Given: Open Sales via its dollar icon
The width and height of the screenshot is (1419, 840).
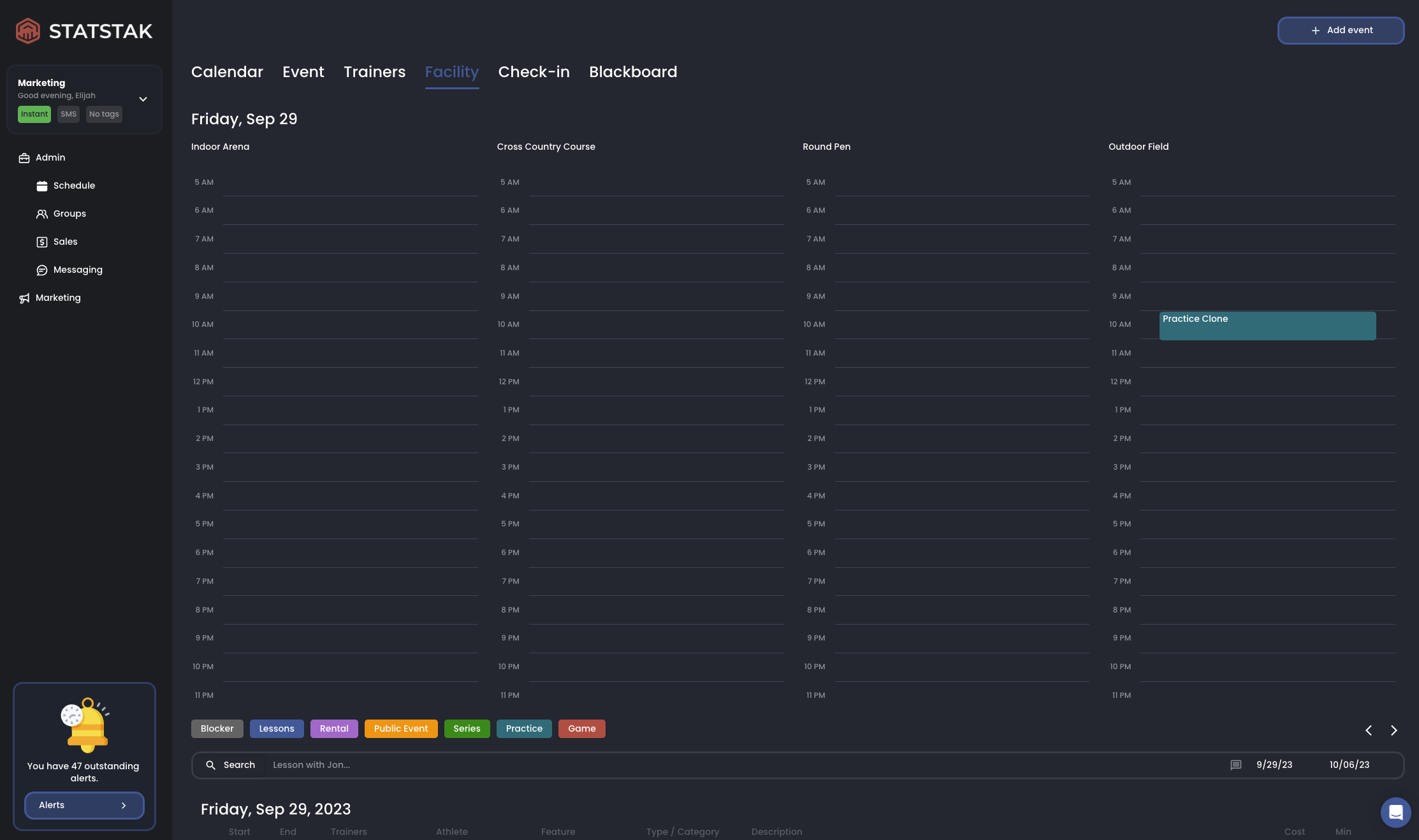Looking at the screenshot, I should (42, 242).
